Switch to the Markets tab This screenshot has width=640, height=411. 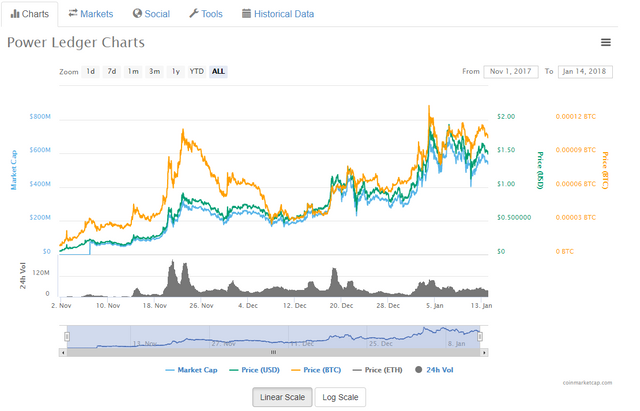91,14
